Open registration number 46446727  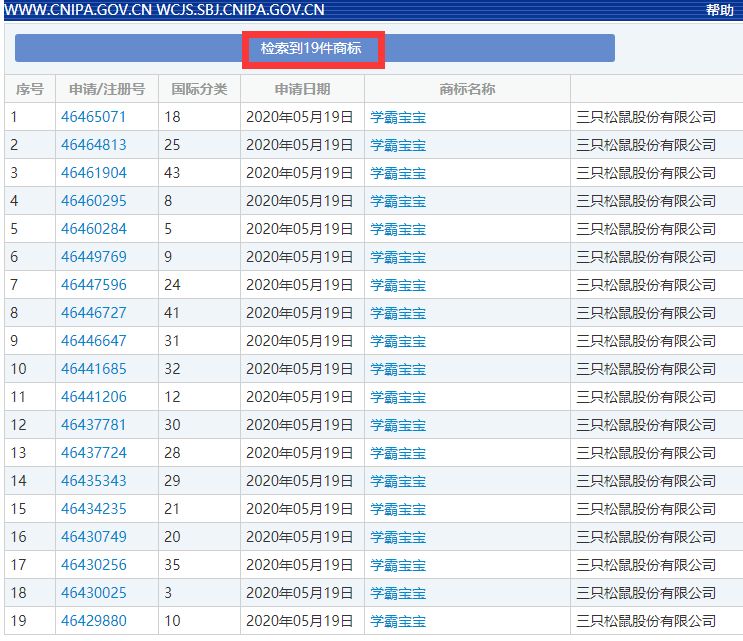93,313
